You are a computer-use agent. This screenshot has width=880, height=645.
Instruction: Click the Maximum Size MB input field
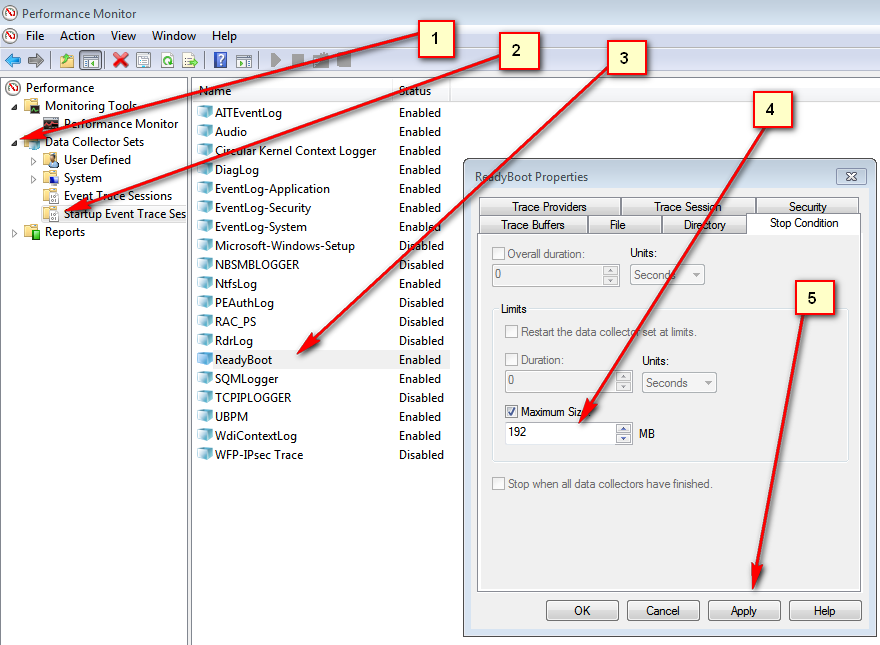coord(560,433)
